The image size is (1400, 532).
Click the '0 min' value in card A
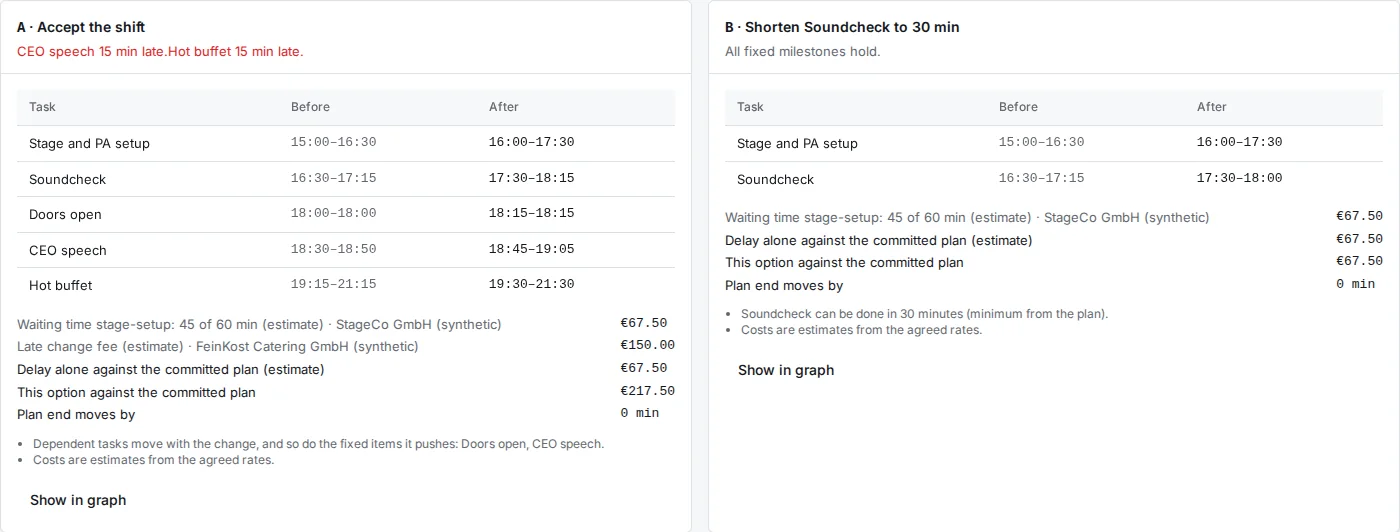click(x=640, y=413)
